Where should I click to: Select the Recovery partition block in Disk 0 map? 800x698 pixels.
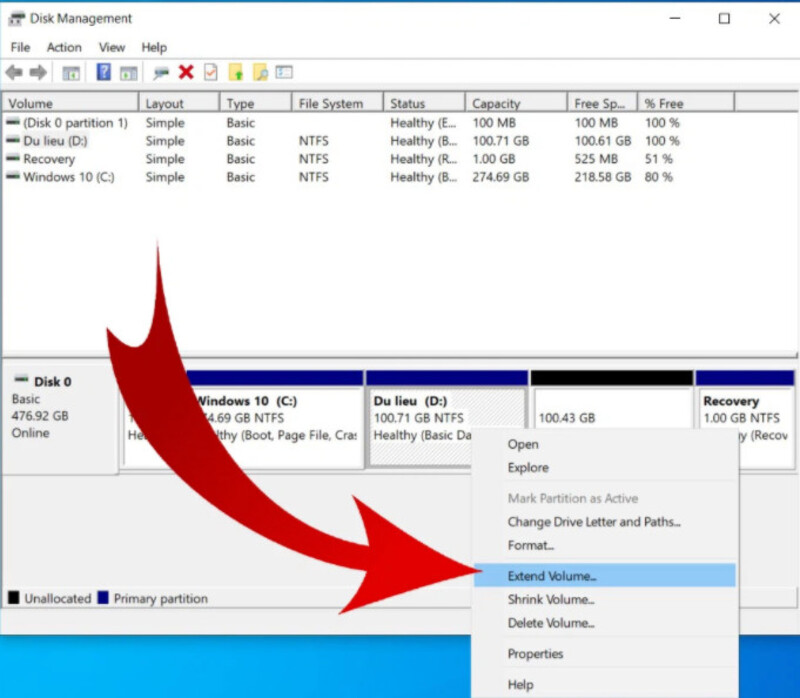tap(745, 418)
